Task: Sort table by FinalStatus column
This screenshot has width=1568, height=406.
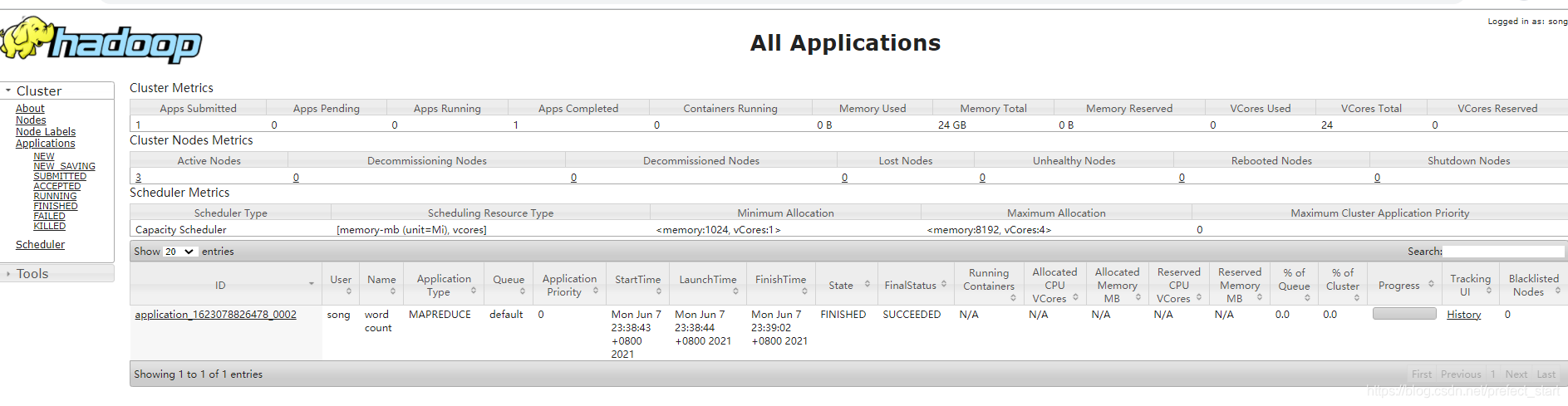Action: [915, 285]
